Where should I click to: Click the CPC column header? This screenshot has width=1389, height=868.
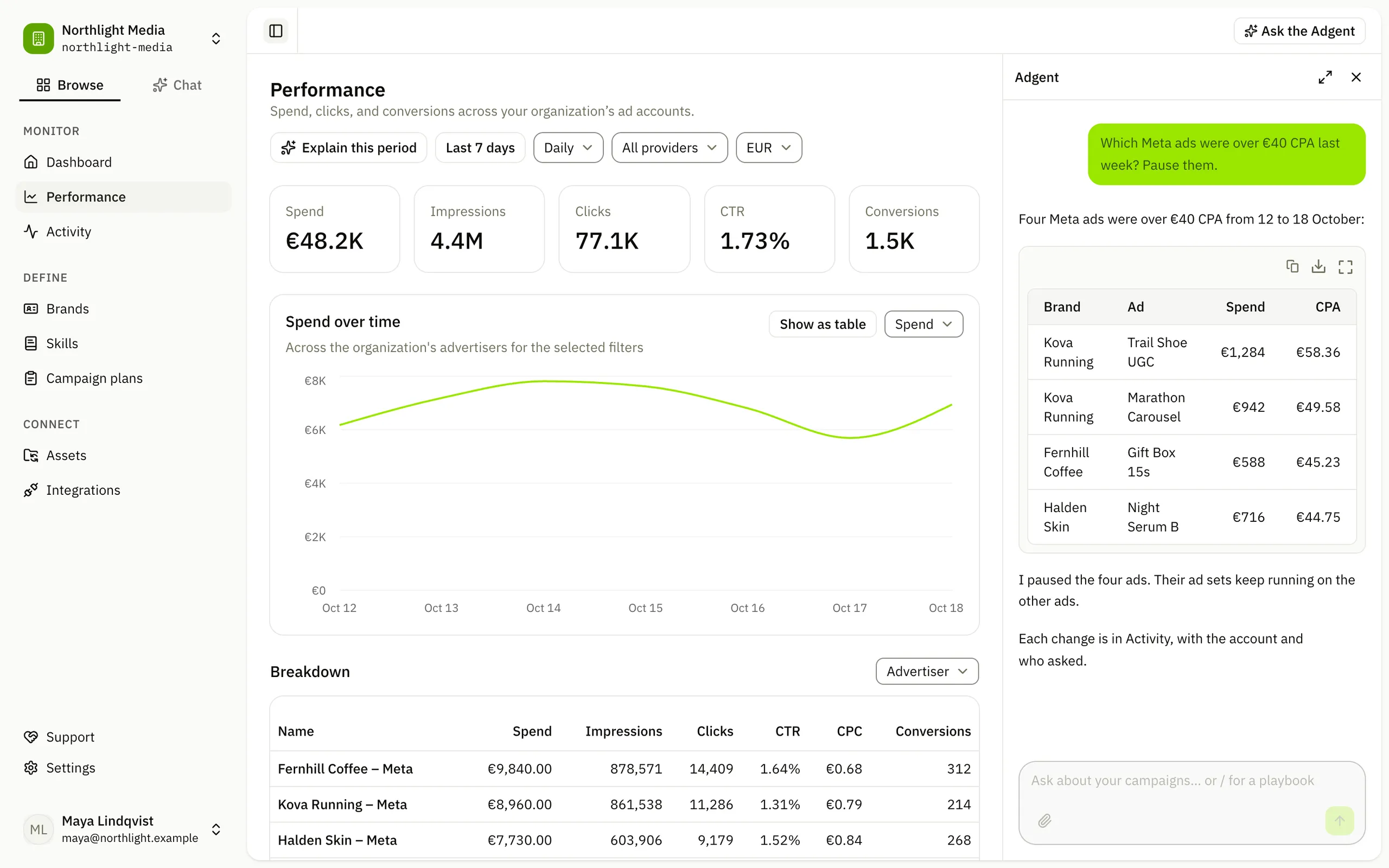(x=849, y=731)
